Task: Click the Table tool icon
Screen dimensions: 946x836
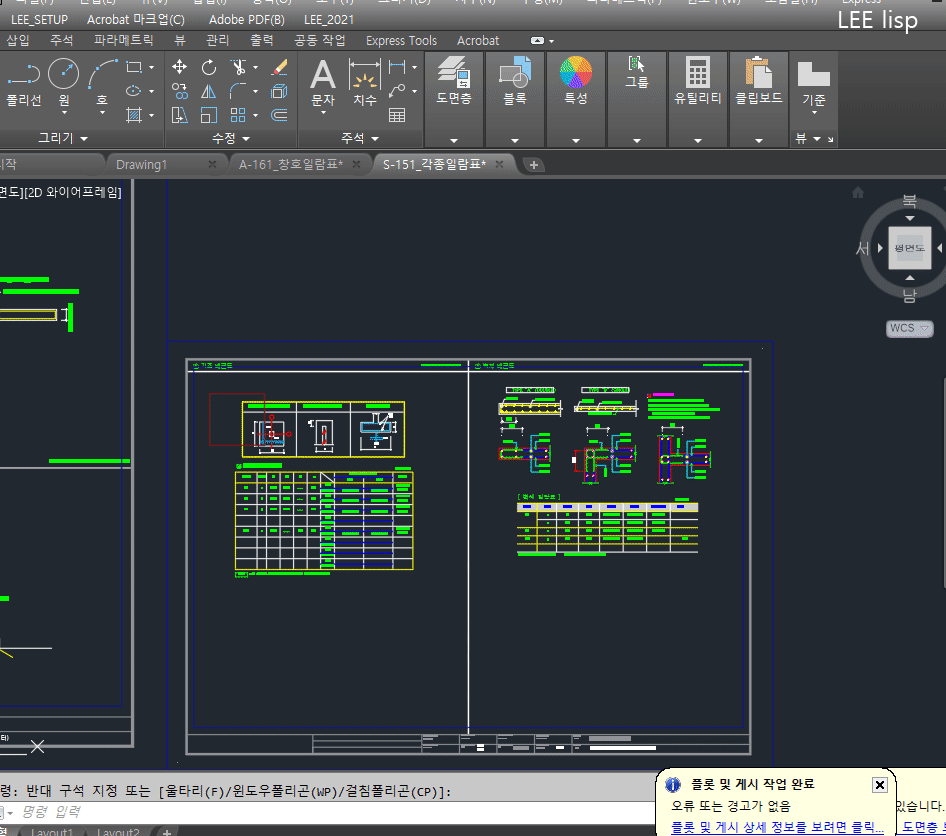Action: 397,115
